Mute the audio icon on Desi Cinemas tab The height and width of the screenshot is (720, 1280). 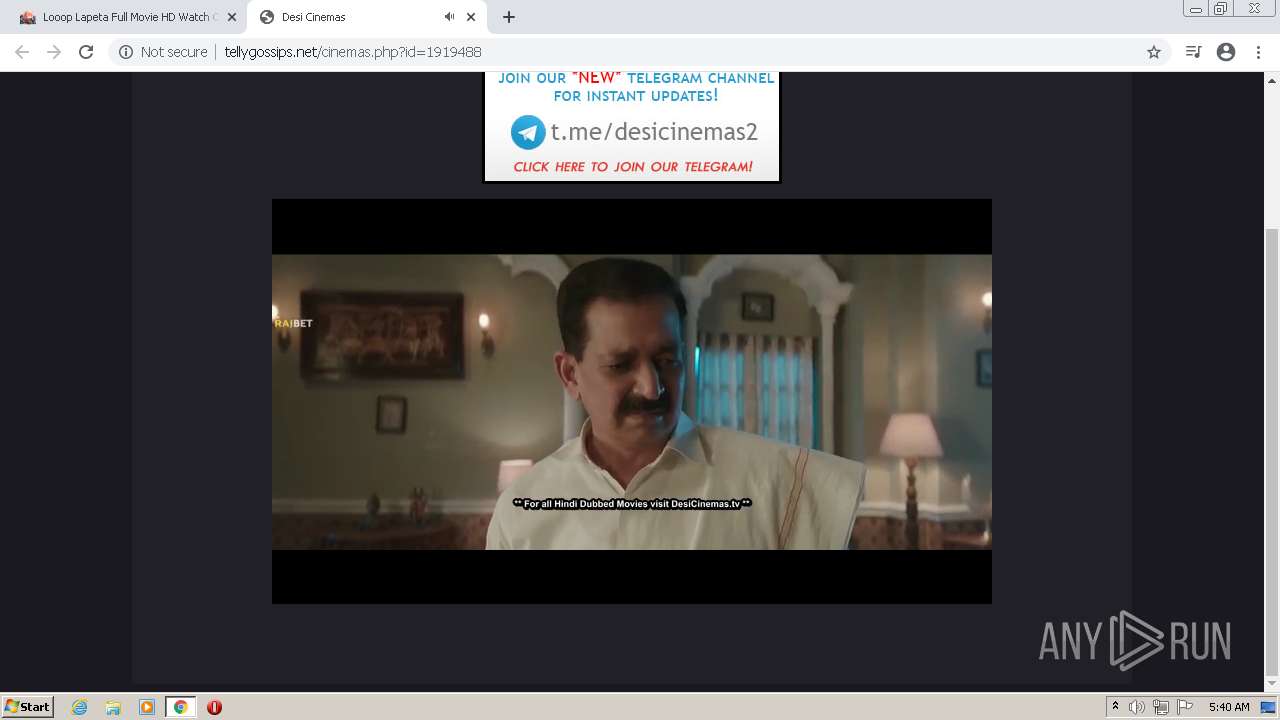pyautogui.click(x=449, y=17)
